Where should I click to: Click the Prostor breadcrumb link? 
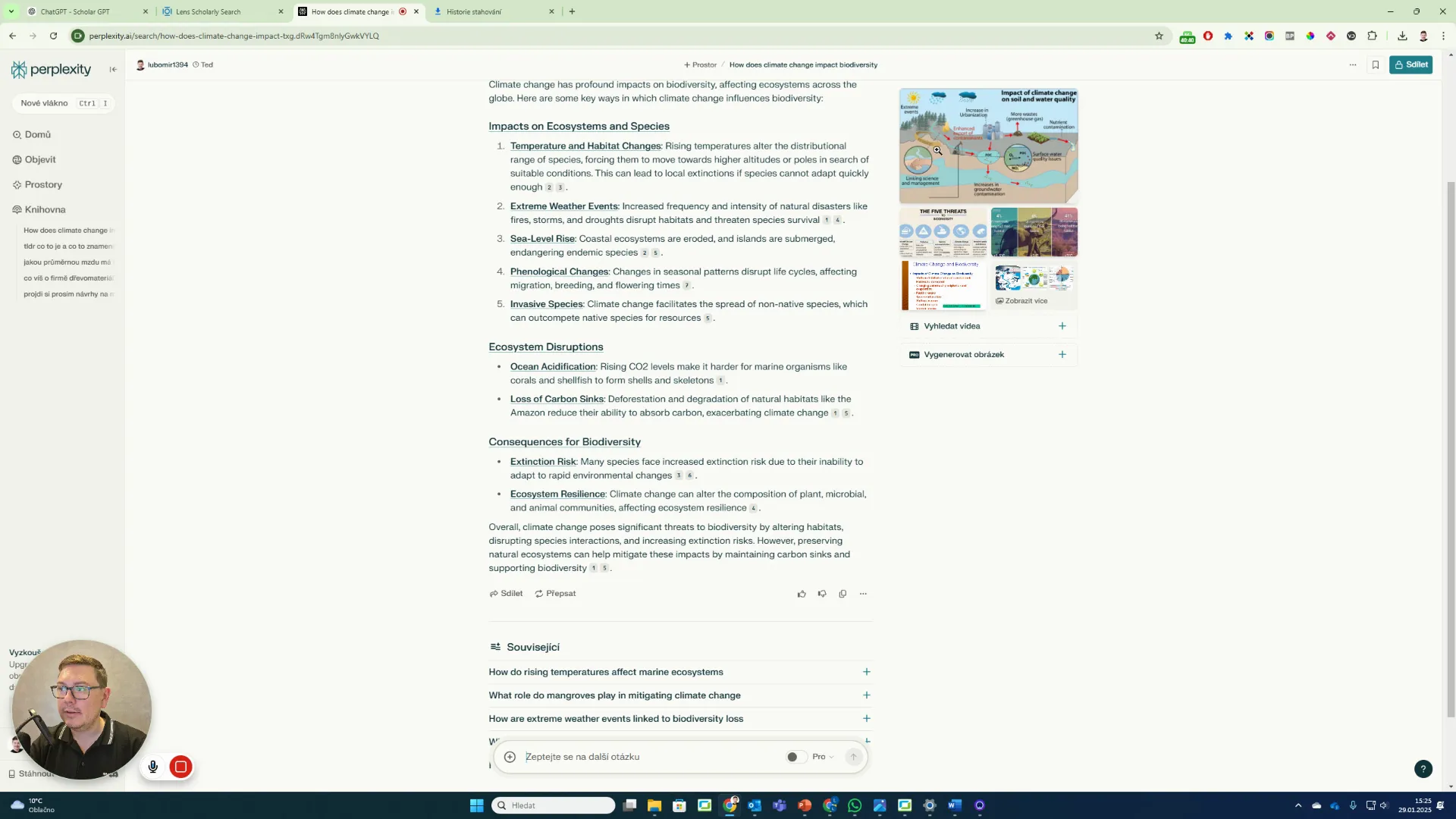coord(700,65)
